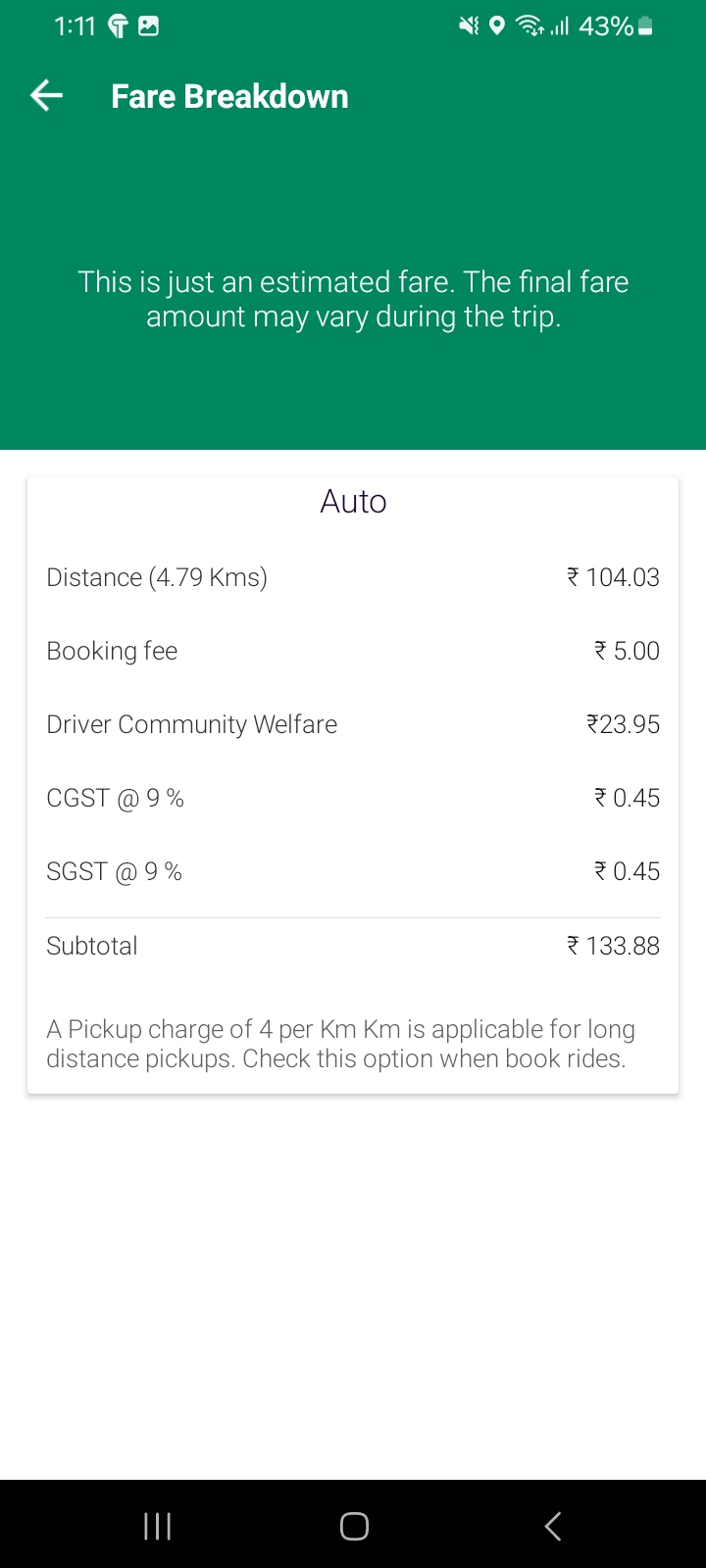Tap the Driver Community Welfare label
The width and height of the screenshot is (706, 1568).
[x=192, y=724]
